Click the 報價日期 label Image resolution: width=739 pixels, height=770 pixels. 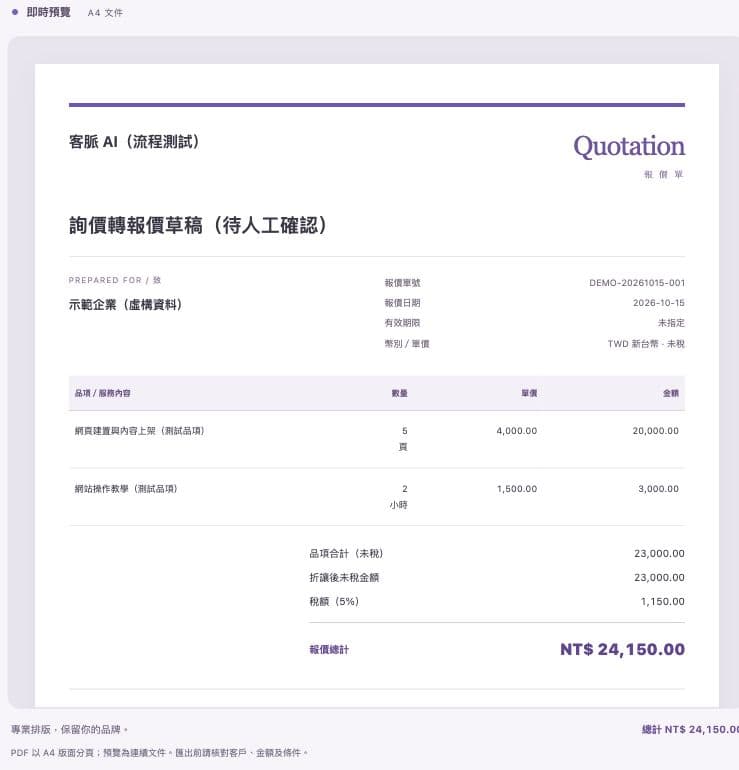coord(402,303)
